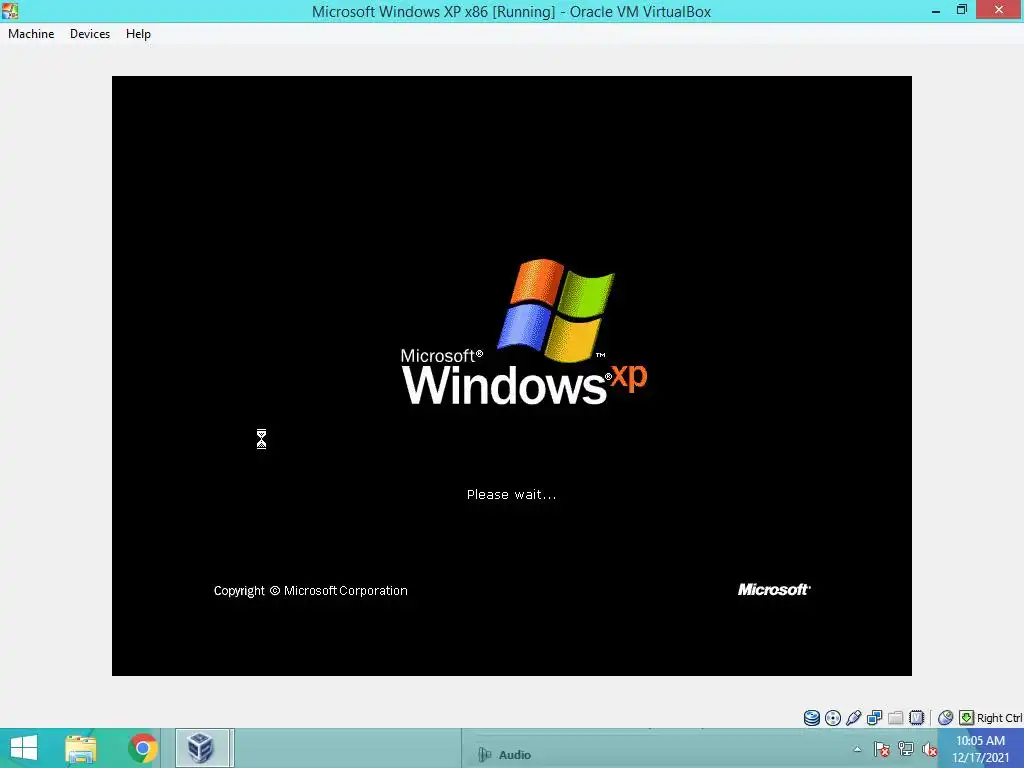
Task: Launch Google Chrome from the taskbar
Action: [142, 748]
